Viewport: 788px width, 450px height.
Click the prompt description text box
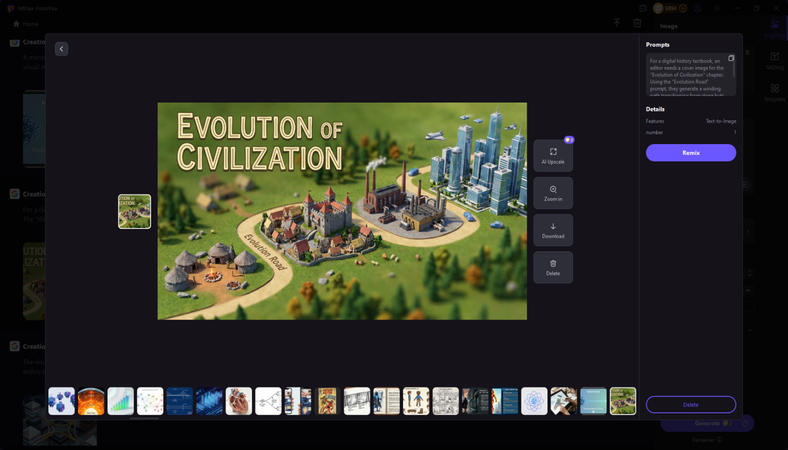click(686, 75)
